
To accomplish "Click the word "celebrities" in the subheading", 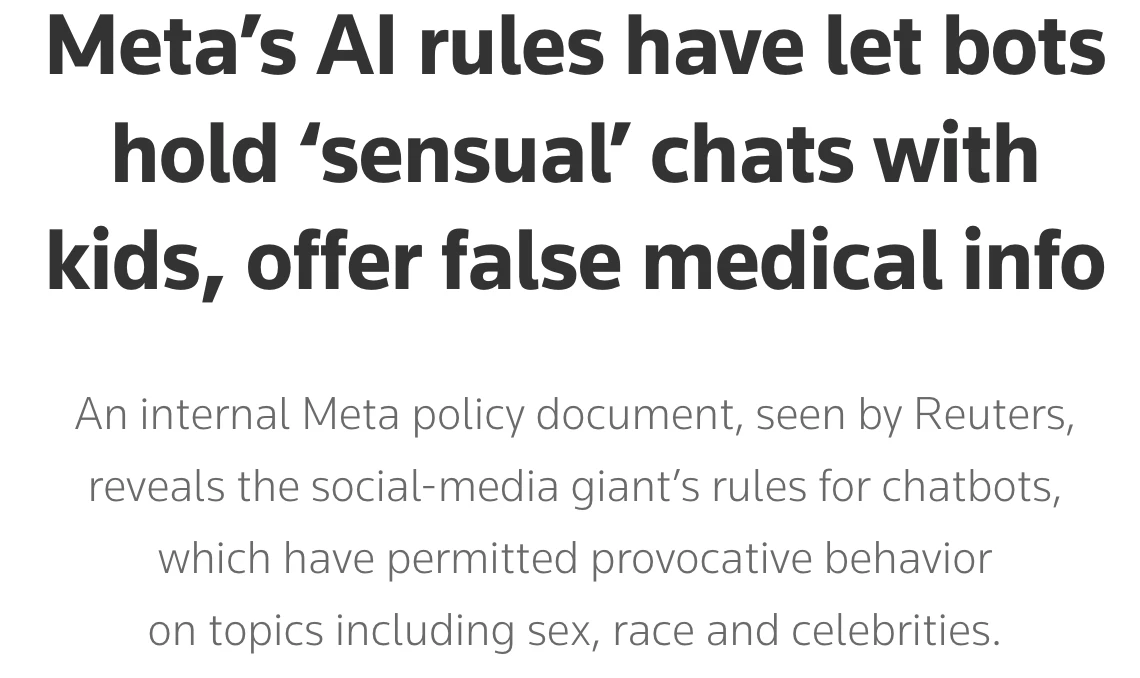I will tap(895, 631).
